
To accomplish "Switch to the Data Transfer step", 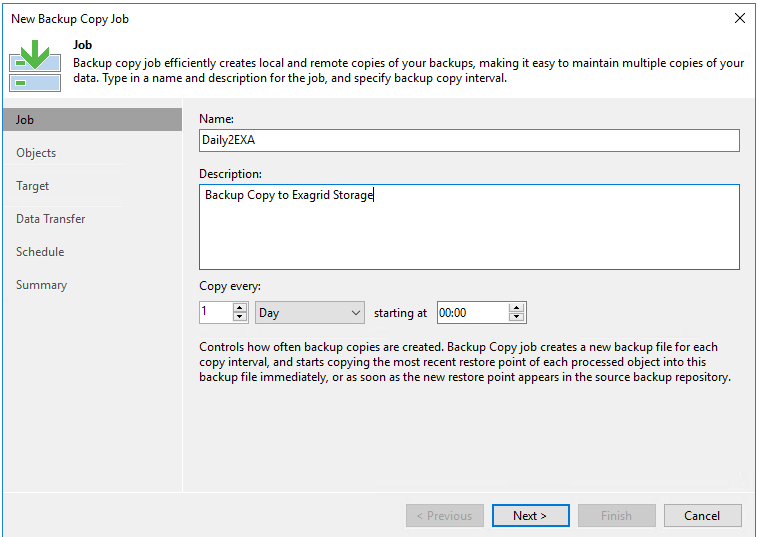I will (x=50, y=219).
